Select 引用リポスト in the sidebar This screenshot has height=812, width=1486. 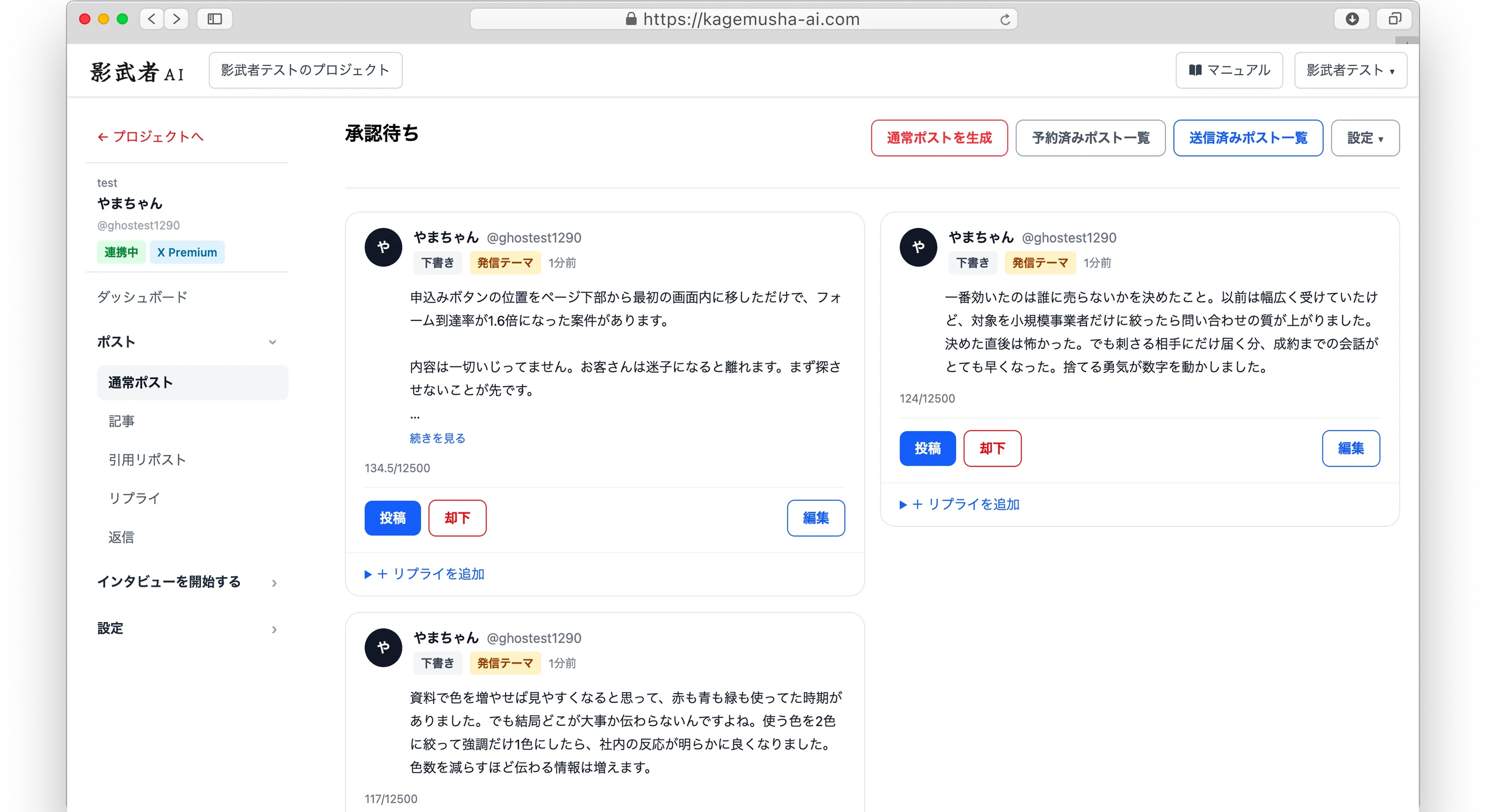(147, 459)
